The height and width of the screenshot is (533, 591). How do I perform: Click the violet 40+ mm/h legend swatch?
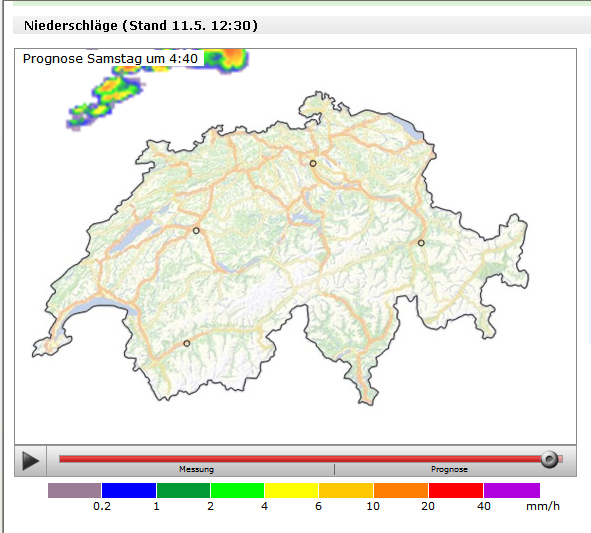point(512,490)
